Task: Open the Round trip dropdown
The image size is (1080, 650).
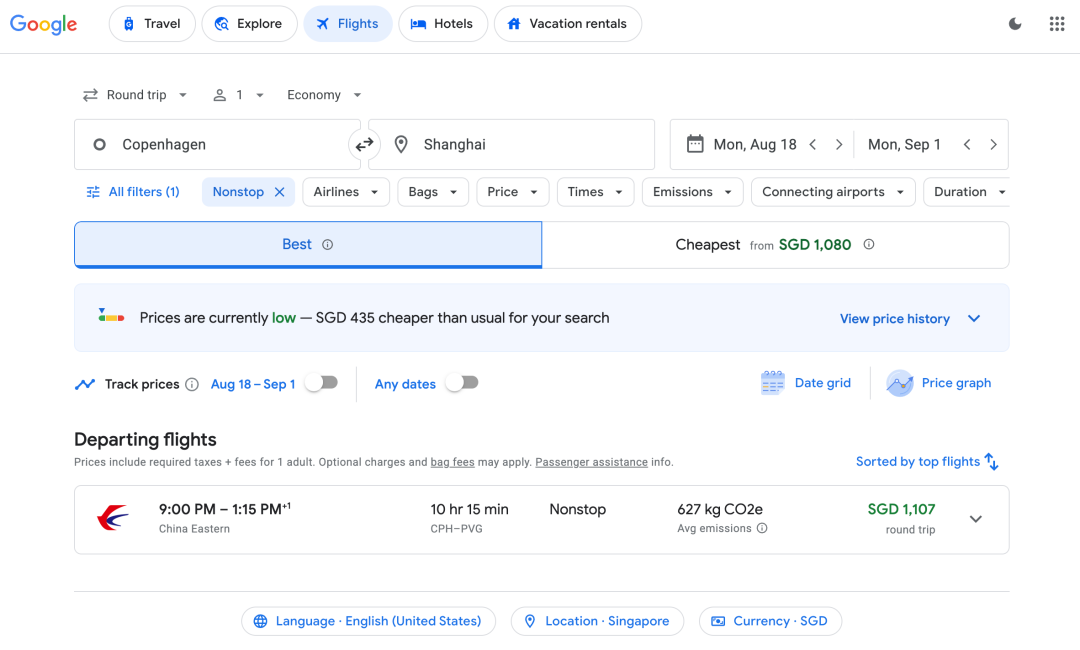Action: point(135,95)
